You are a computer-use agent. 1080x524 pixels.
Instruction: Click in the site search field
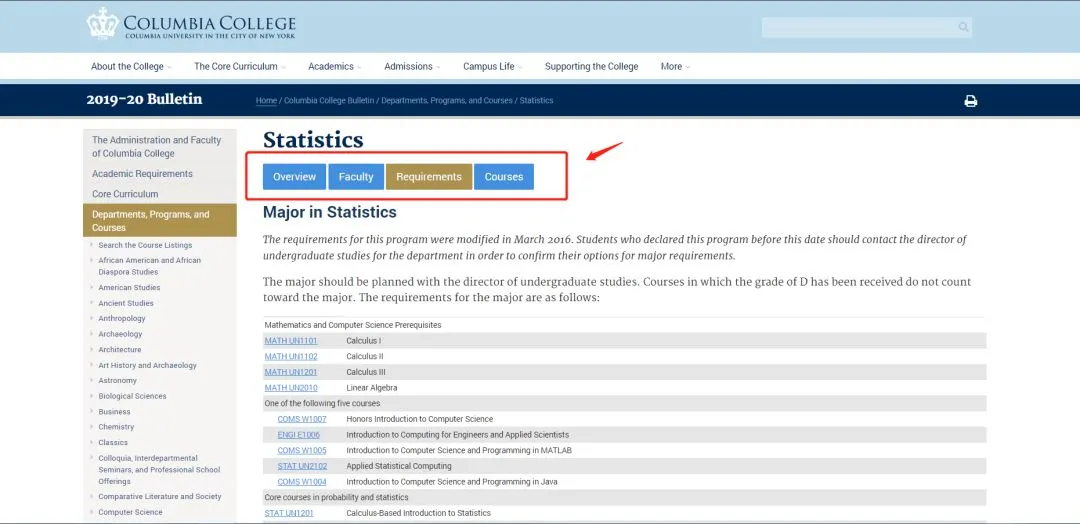pos(856,28)
